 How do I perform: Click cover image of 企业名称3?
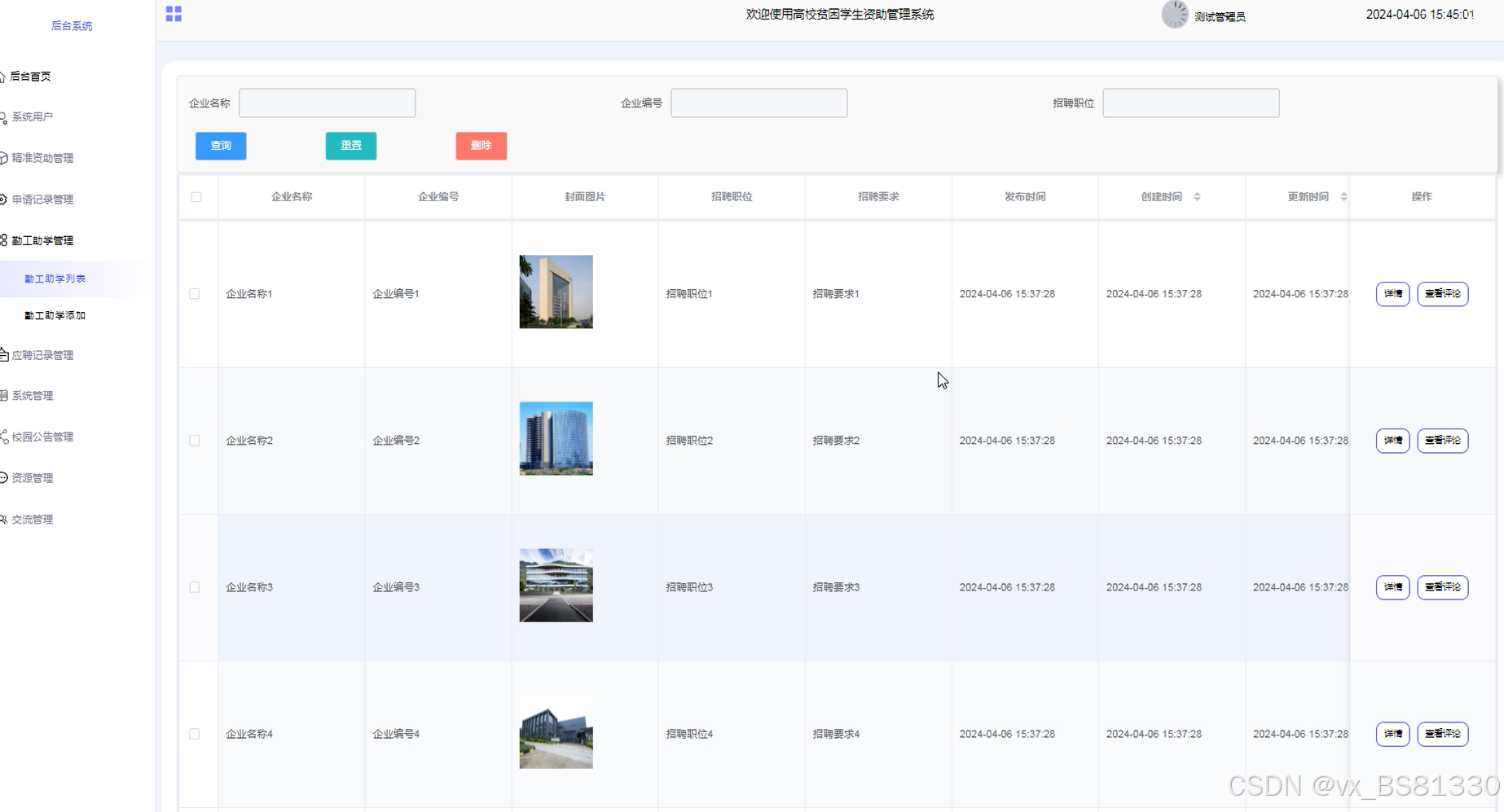tap(556, 586)
